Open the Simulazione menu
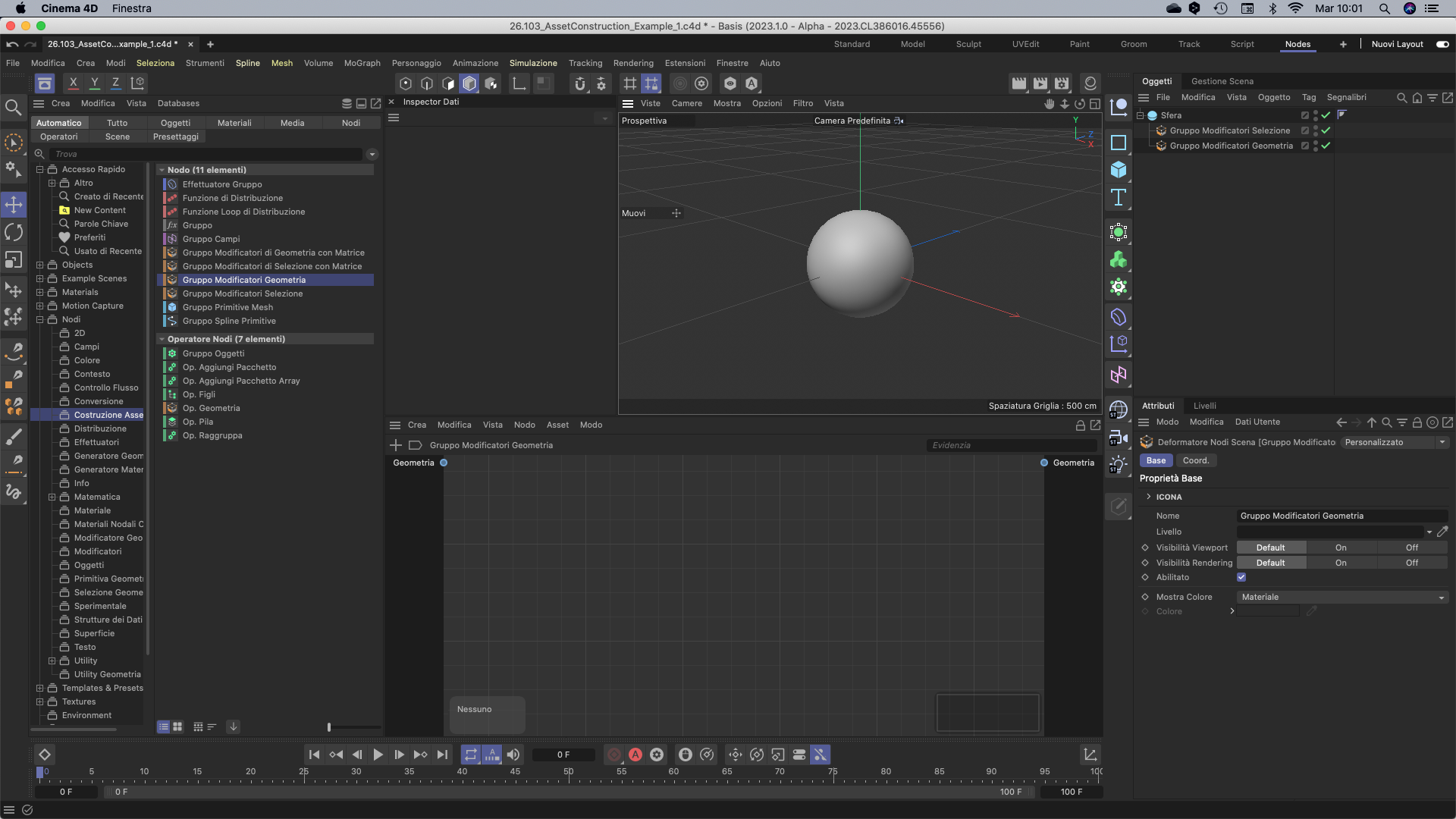This screenshot has height=819, width=1456. (533, 63)
